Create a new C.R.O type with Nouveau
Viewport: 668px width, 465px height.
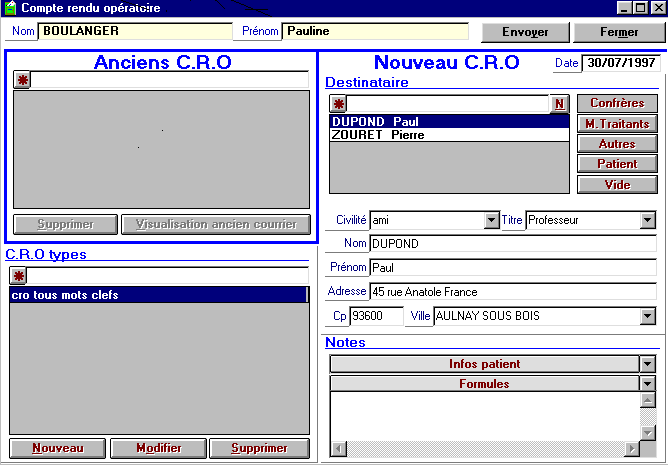(x=58, y=448)
